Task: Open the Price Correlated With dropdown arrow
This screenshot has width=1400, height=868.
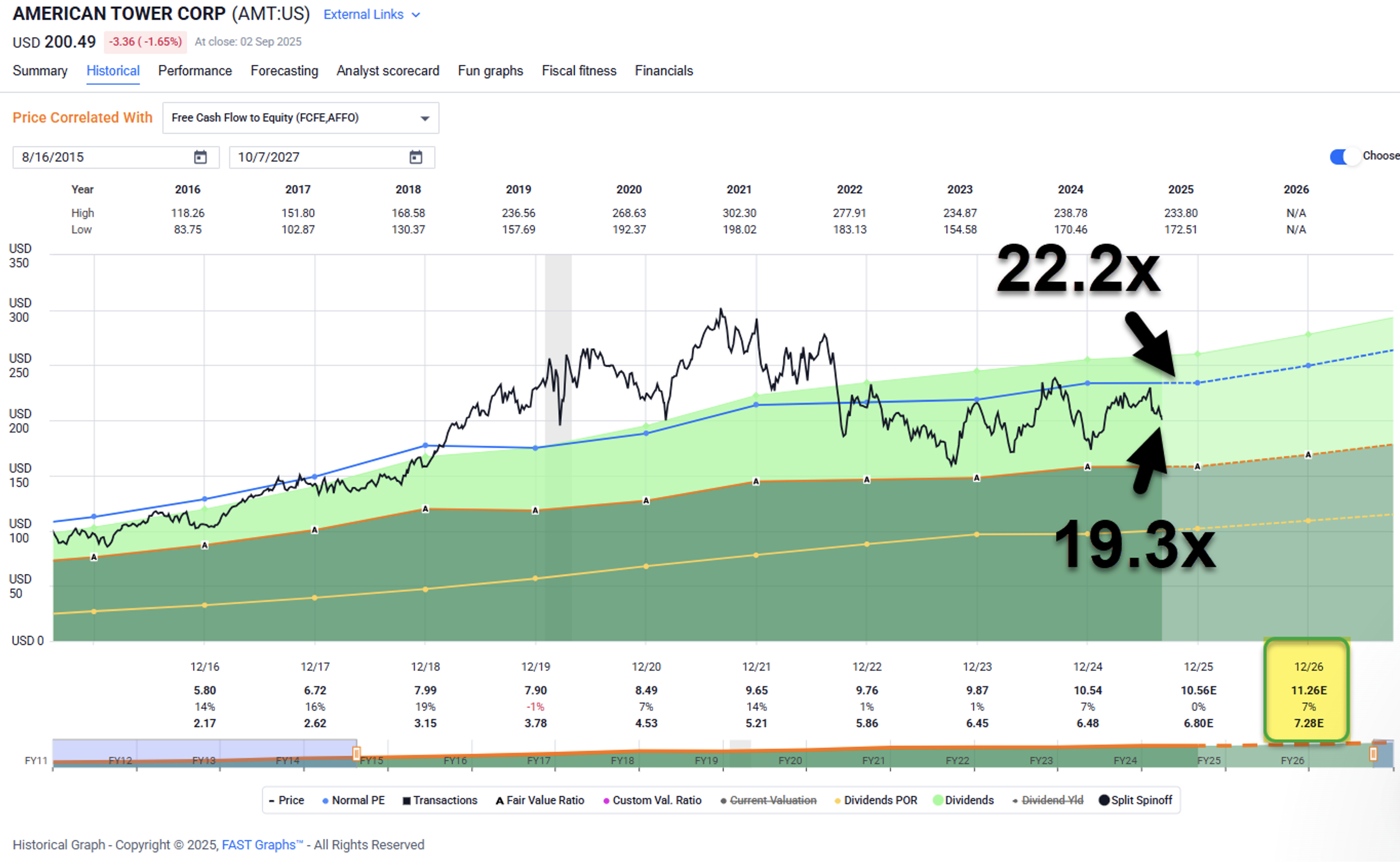Action: [x=425, y=118]
